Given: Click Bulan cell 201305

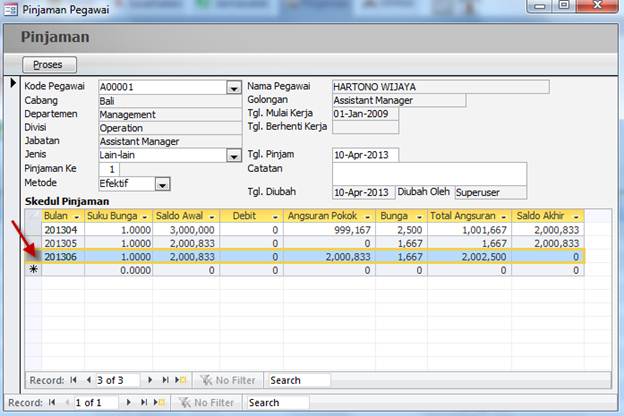Looking at the screenshot, I should [63, 243].
